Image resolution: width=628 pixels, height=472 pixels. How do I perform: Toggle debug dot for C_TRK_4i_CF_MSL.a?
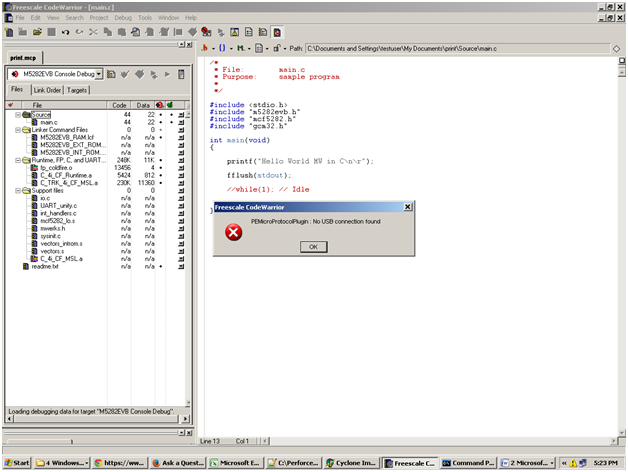coord(161,183)
